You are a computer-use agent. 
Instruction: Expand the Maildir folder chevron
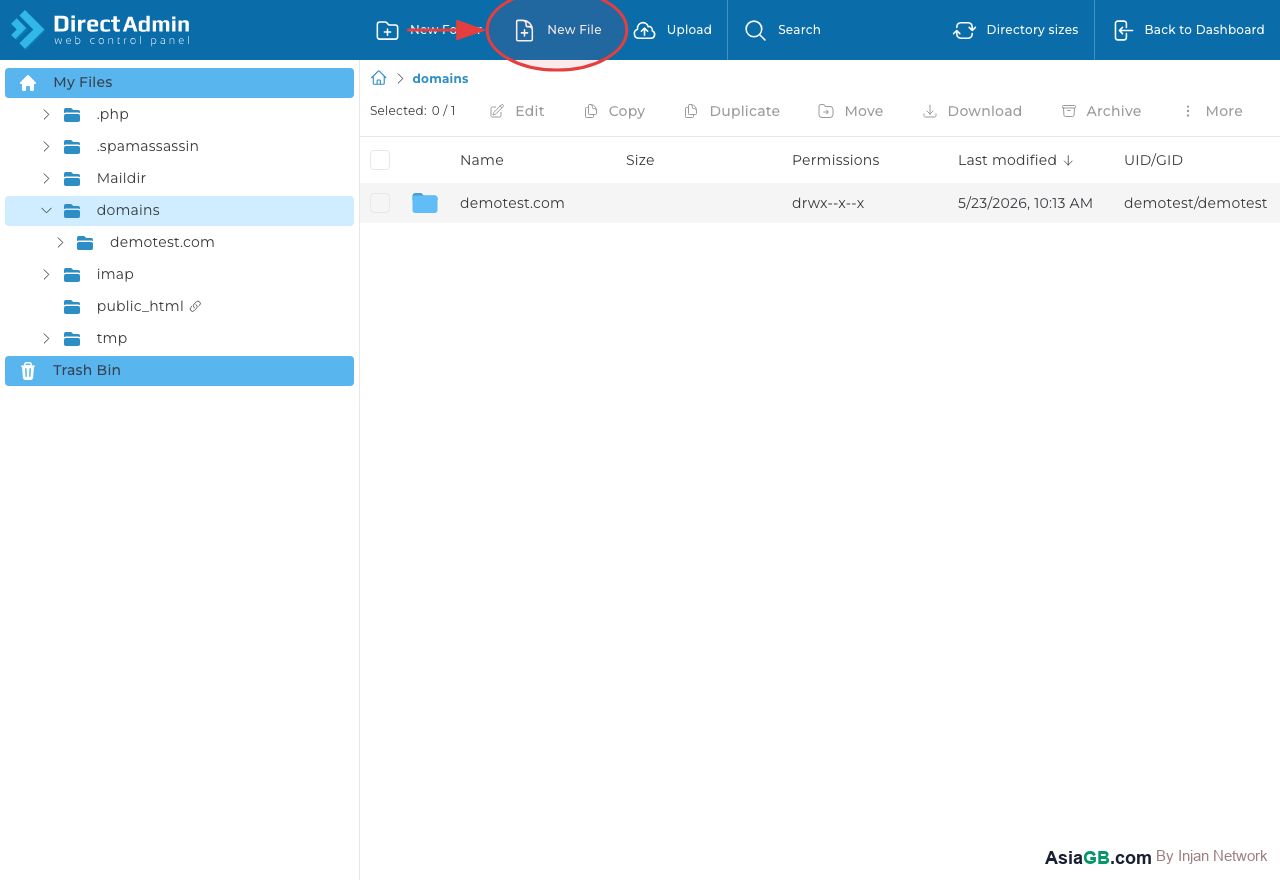tap(46, 179)
